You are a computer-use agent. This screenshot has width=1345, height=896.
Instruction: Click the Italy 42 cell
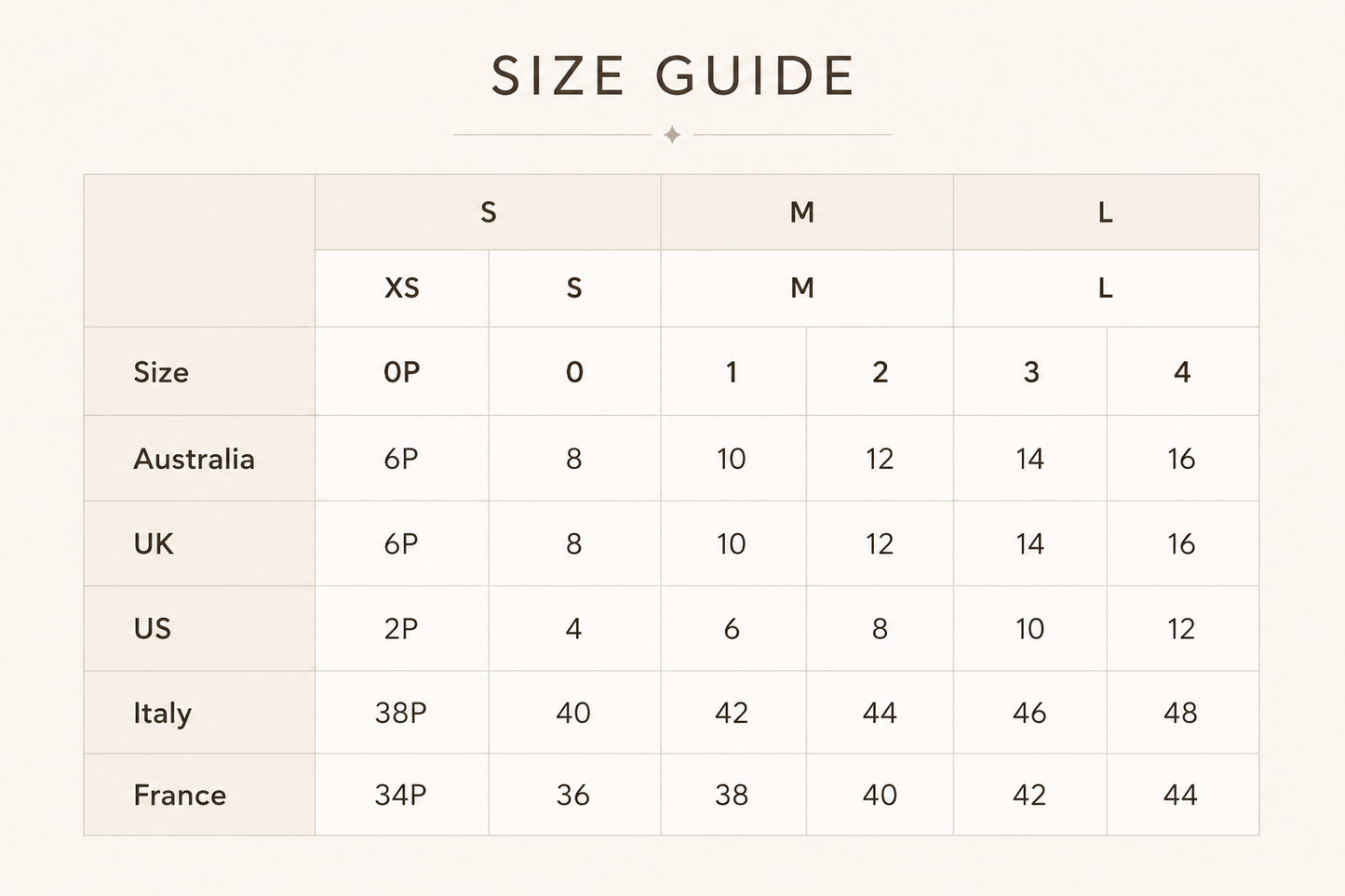coord(733,713)
